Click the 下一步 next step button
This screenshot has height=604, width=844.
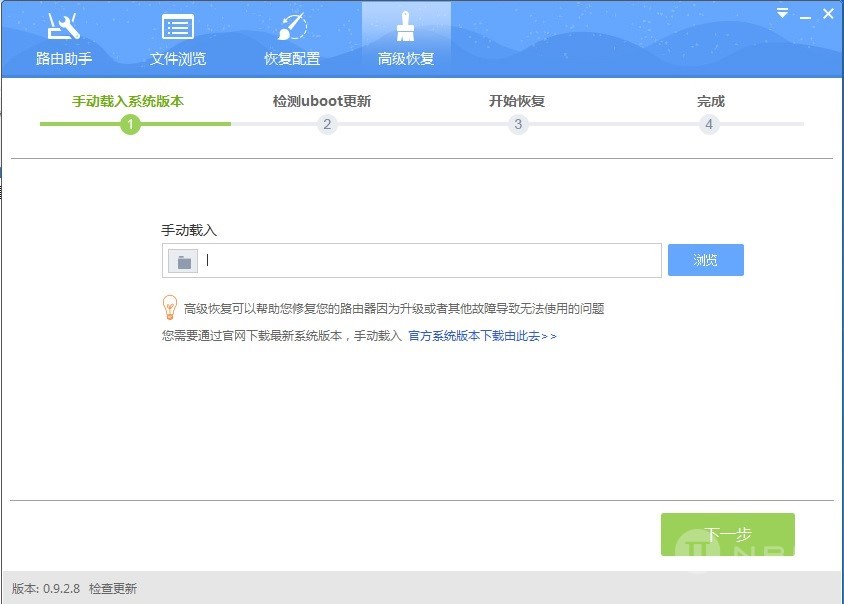click(x=728, y=535)
